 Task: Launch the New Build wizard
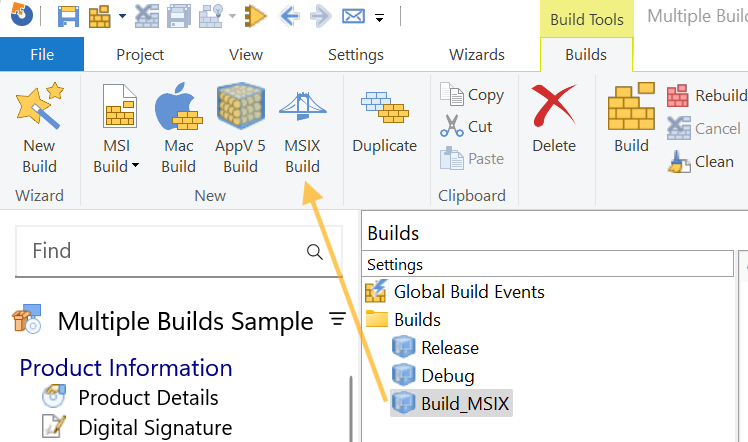[39, 129]
